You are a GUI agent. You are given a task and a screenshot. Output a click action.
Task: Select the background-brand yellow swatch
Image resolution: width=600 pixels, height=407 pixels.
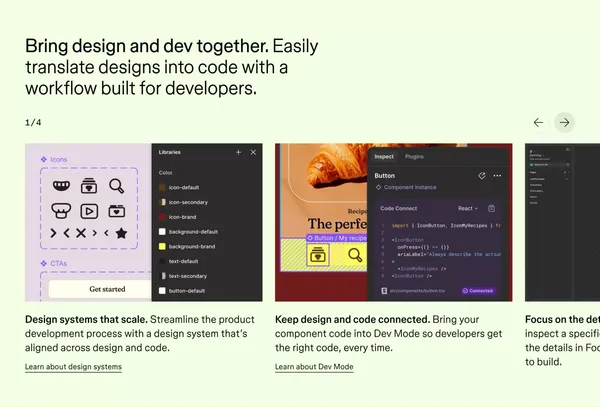(162, 246)
